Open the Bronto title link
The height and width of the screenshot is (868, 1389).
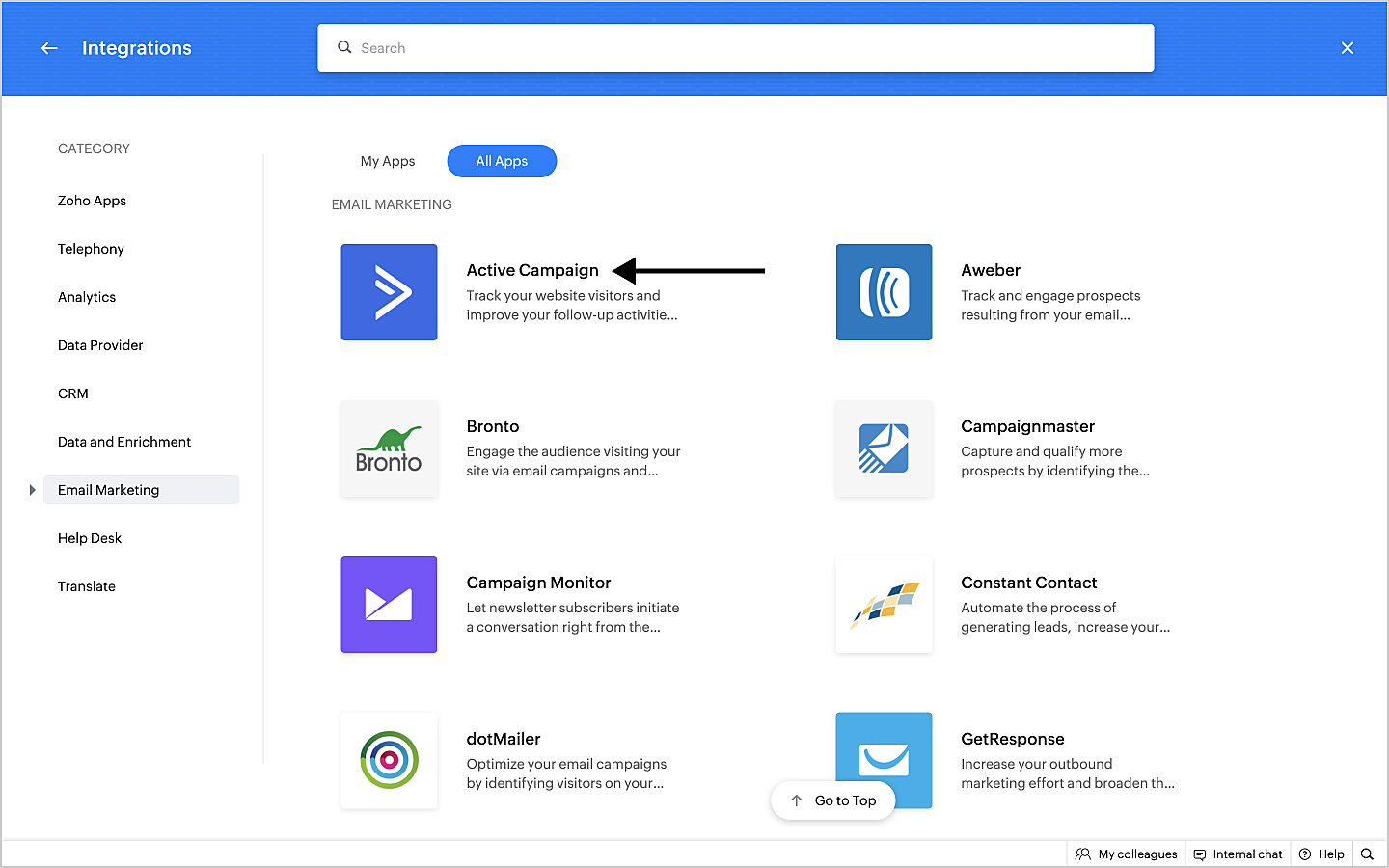click(x=493, y=426)
